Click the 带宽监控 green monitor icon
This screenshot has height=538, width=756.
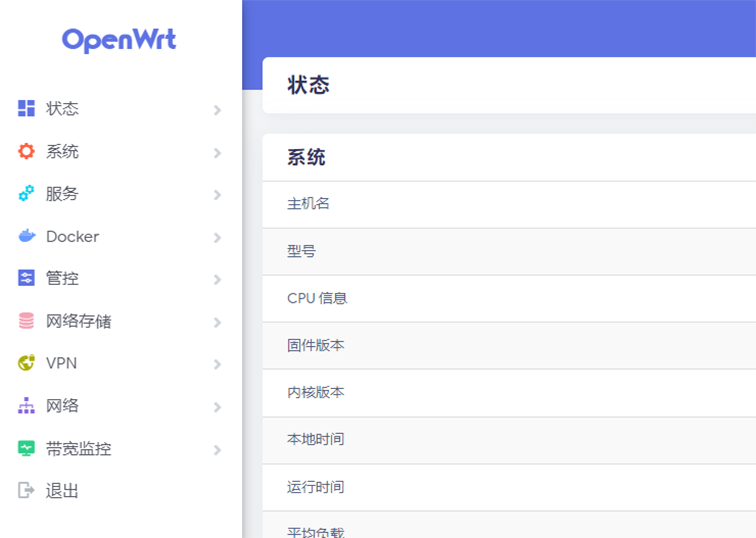click(26, 448)
